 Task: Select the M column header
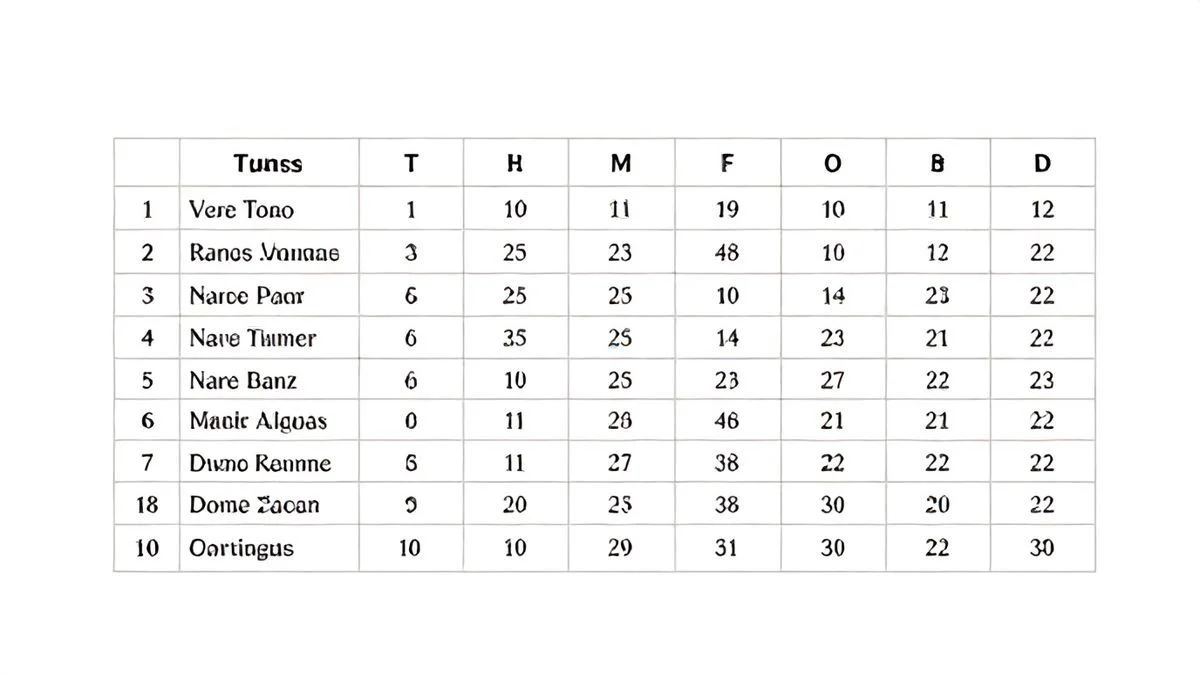621,163
